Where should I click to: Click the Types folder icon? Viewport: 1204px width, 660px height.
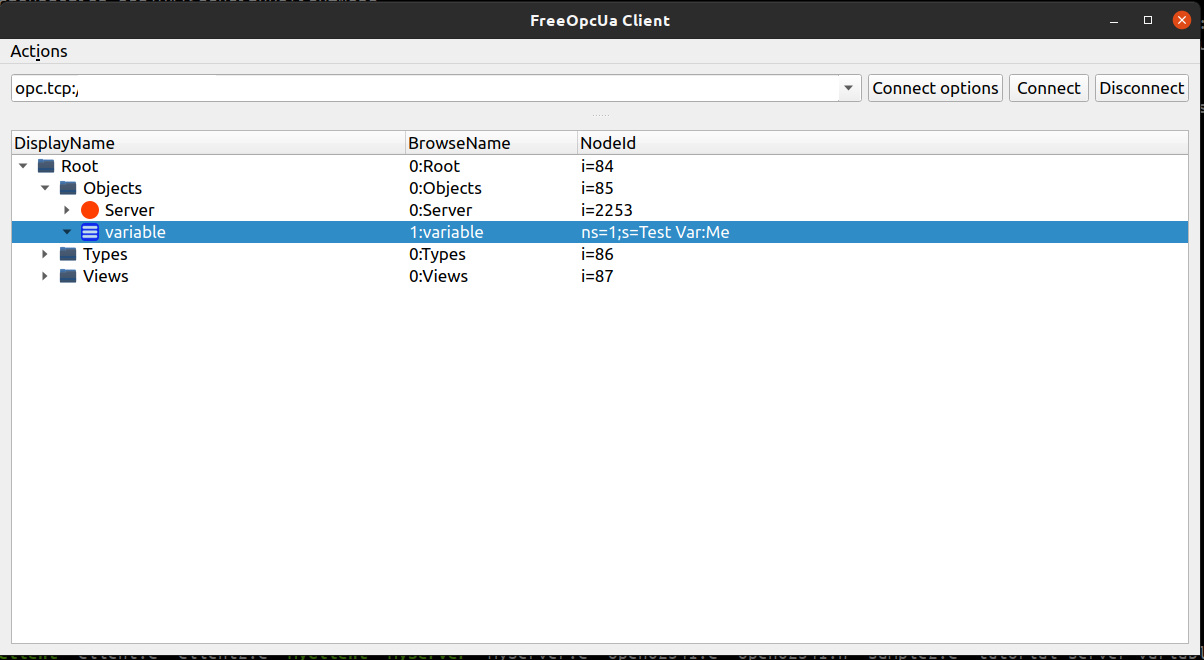coord(68,254)
